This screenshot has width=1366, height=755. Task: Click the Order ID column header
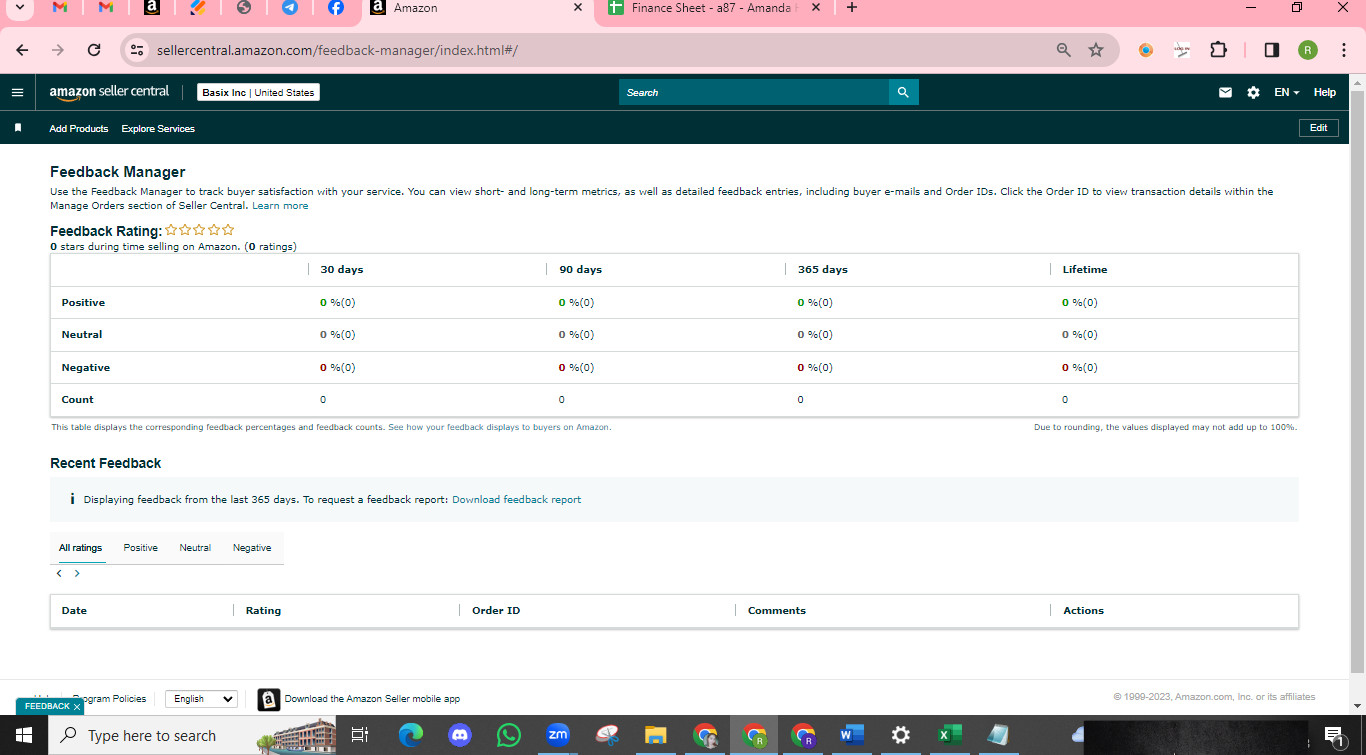496,610
